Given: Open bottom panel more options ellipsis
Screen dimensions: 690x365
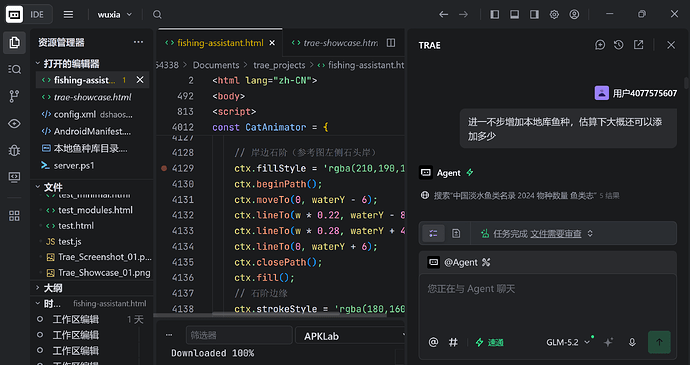Looking at the screenshot, I should point(169,335).
